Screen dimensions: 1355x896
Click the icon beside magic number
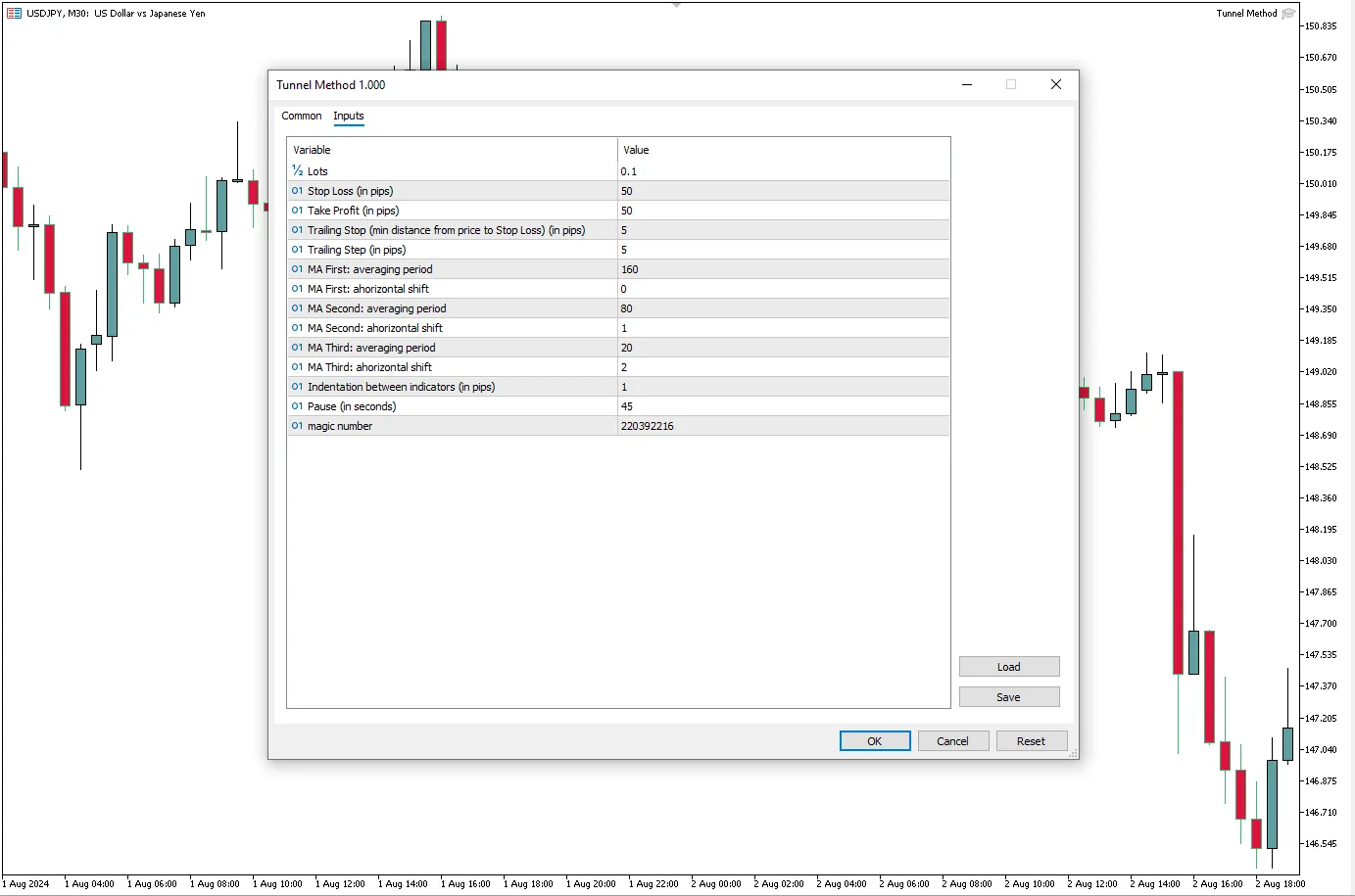pos(297,426)
